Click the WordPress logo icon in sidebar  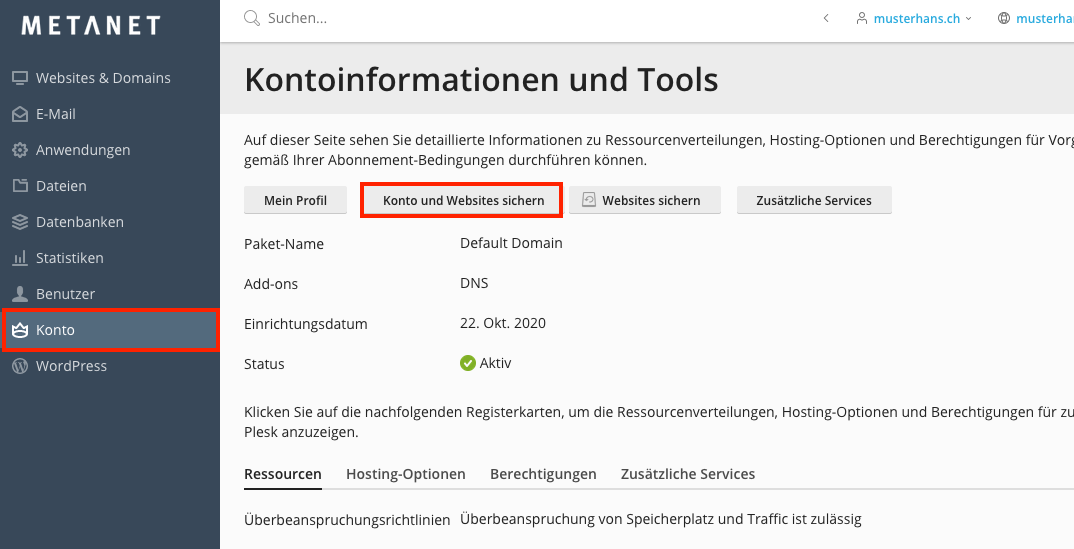(x=19, y=366)
